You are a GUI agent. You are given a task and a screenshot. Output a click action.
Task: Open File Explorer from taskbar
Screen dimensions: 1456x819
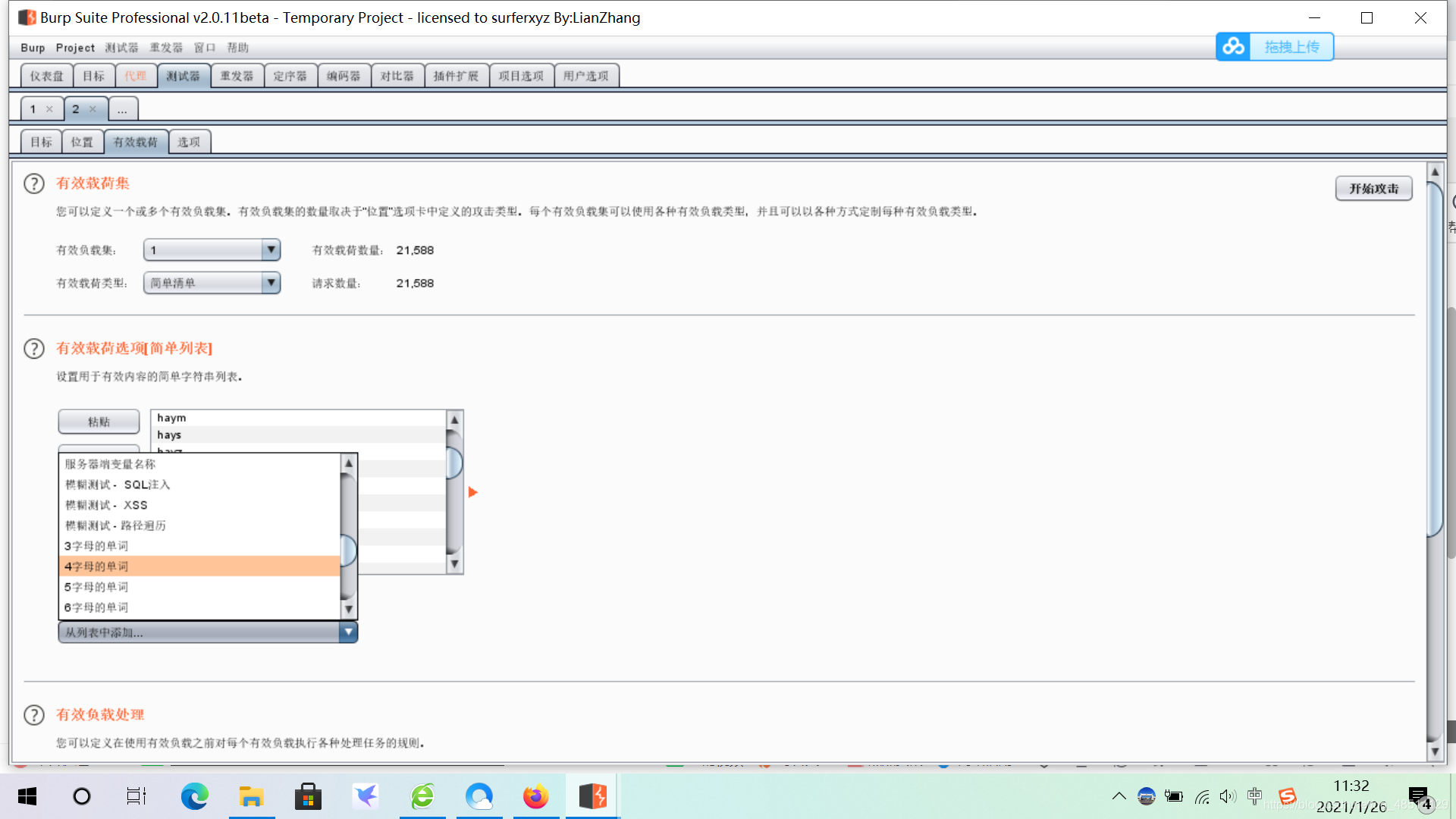pyautogui.click(x=251, y=796)
